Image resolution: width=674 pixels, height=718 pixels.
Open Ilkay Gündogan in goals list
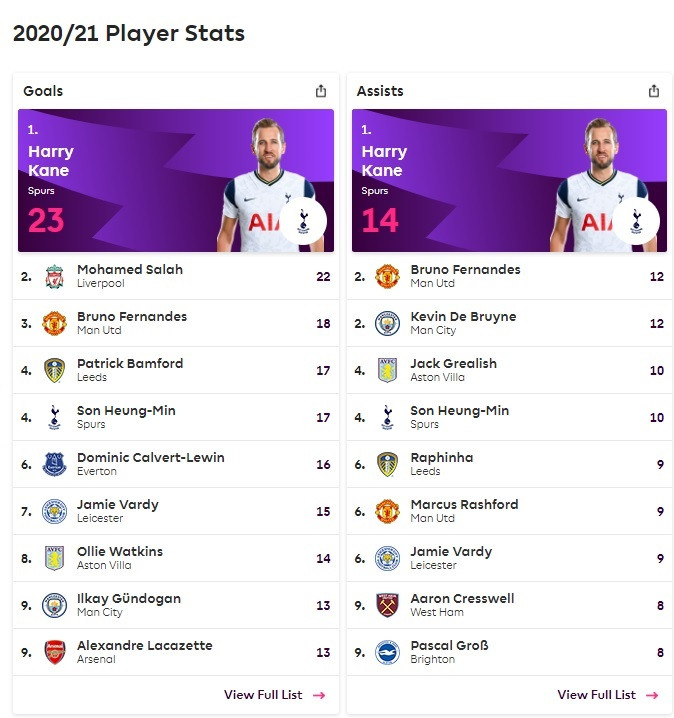pyautogui.click(x=129, y=598)
